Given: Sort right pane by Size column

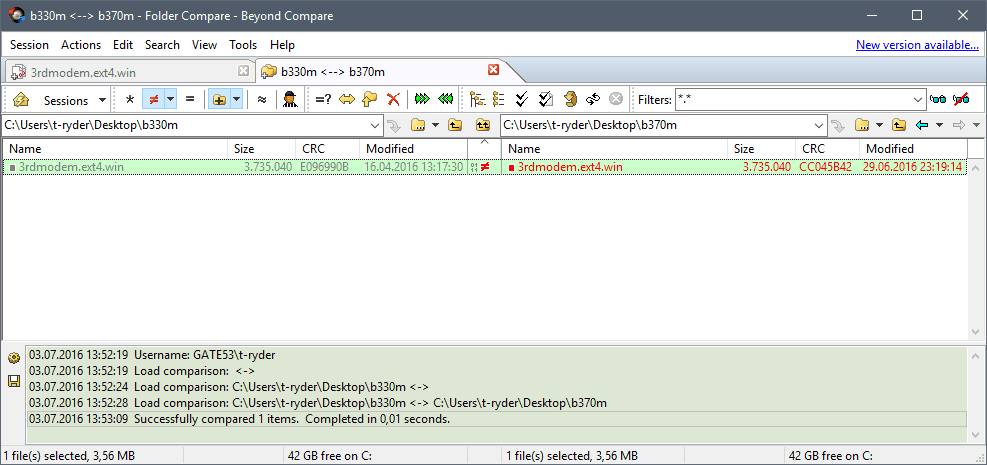Looking at the screenshot, I should 762,149.
